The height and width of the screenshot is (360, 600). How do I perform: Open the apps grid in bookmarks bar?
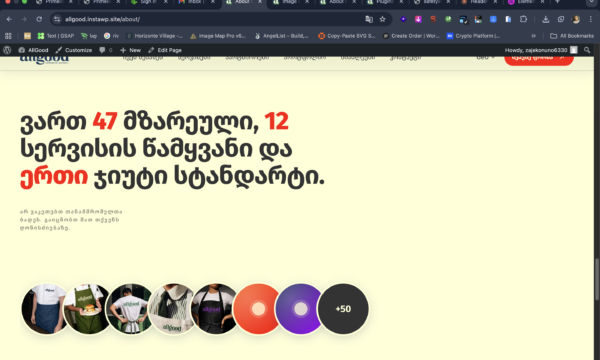coord(8,36)
